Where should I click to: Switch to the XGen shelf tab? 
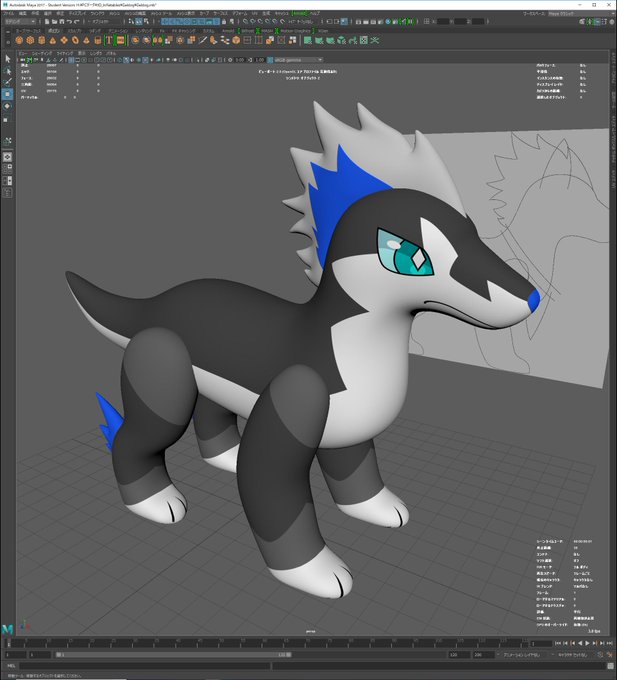[x=323, y=31]
